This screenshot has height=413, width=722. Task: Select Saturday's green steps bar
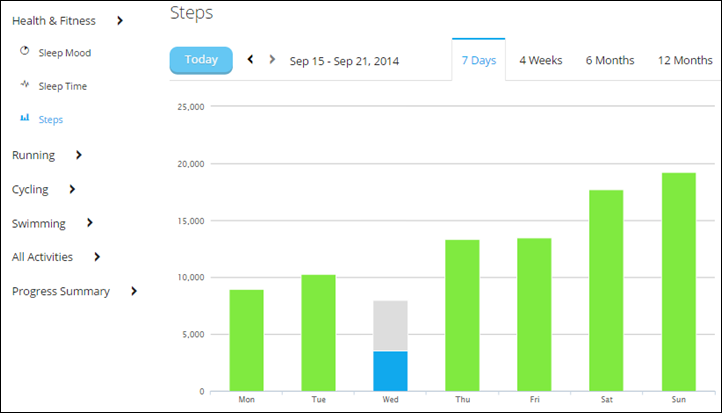pyautogui.click(x=606, y=291)
